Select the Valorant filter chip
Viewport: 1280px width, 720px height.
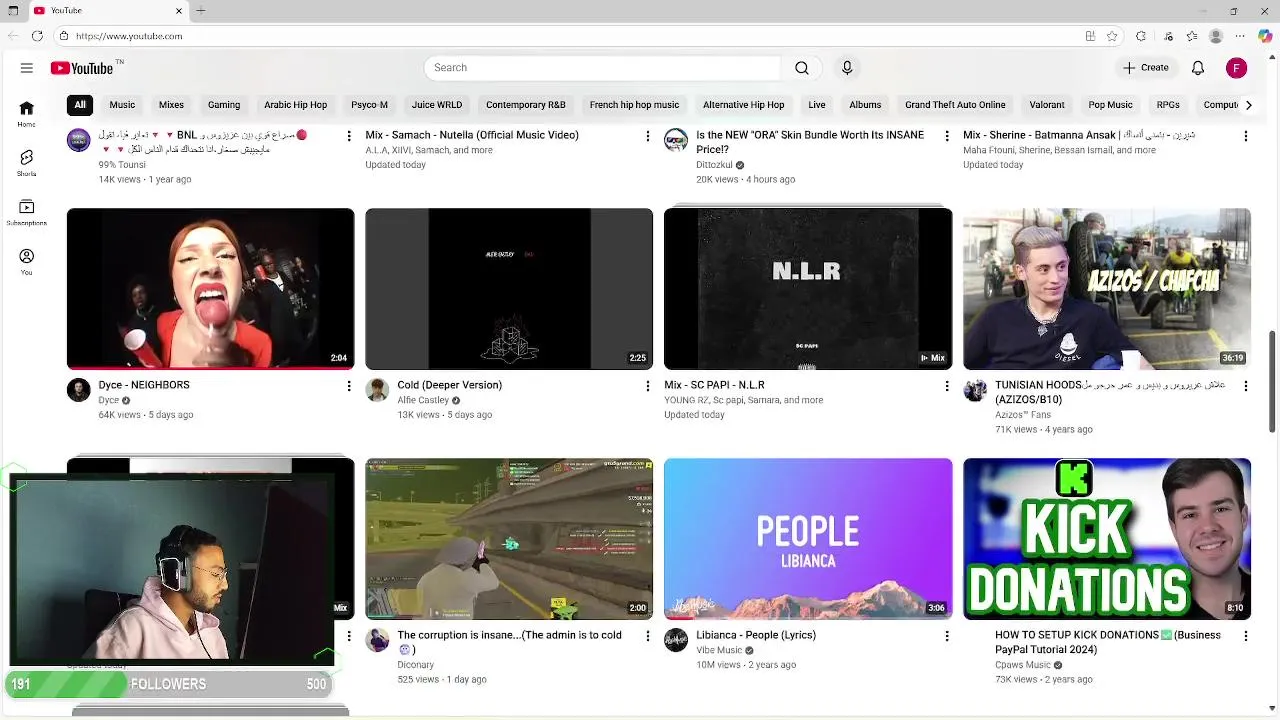[x=1047, y=105]
